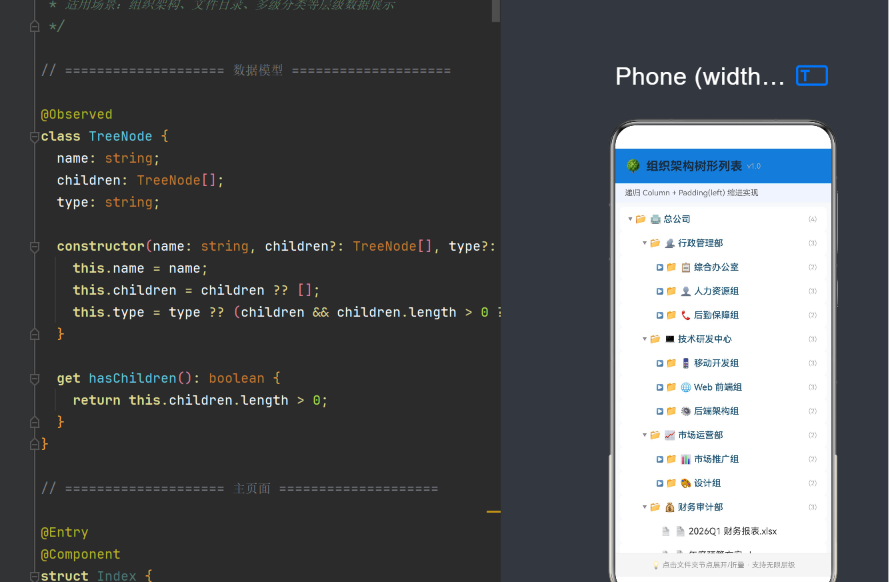This screenshot has height=582, width=889.
Task: Fold the struct Index block in the gutter
Action: [x=35, y=576]
